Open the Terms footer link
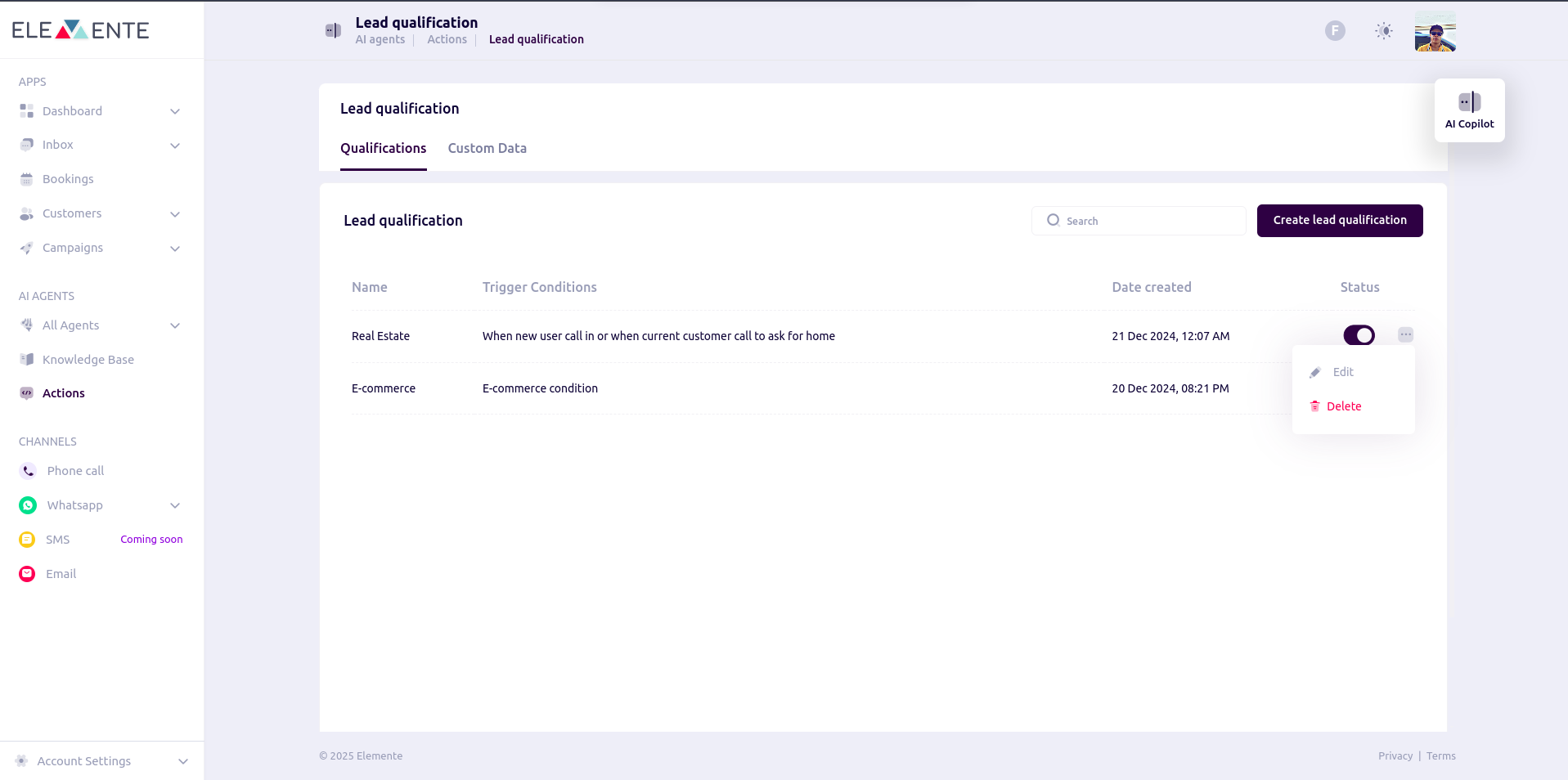1568x780 pixels. [x=1441, y=755]
